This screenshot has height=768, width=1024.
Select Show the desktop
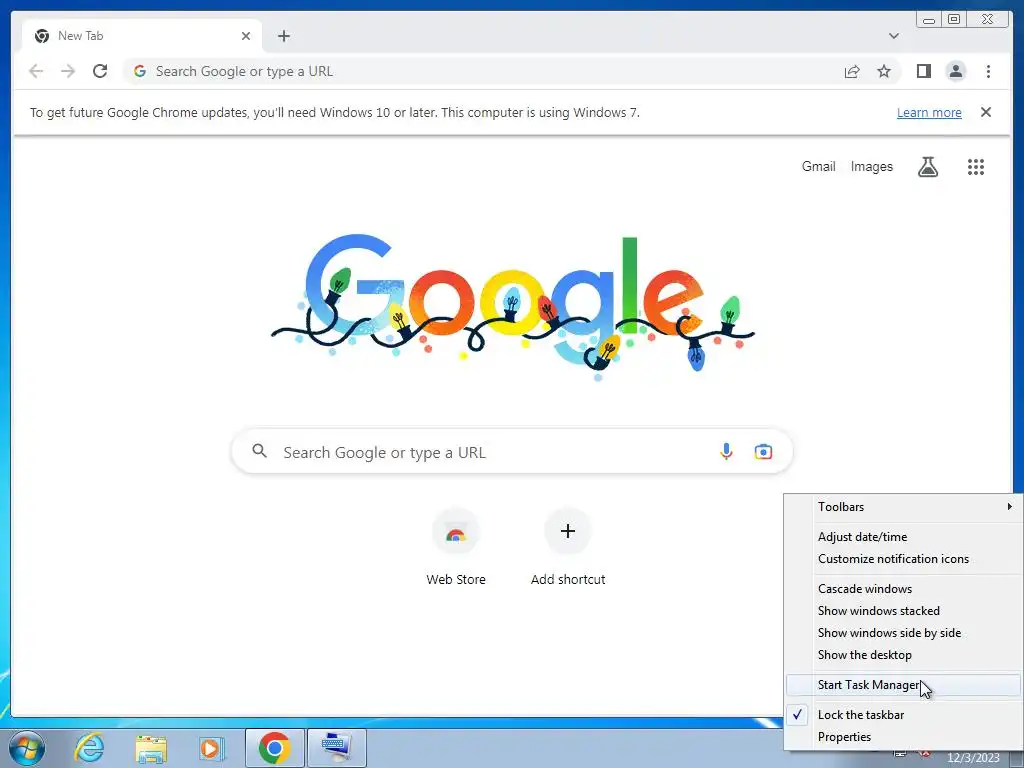point(903,655)
